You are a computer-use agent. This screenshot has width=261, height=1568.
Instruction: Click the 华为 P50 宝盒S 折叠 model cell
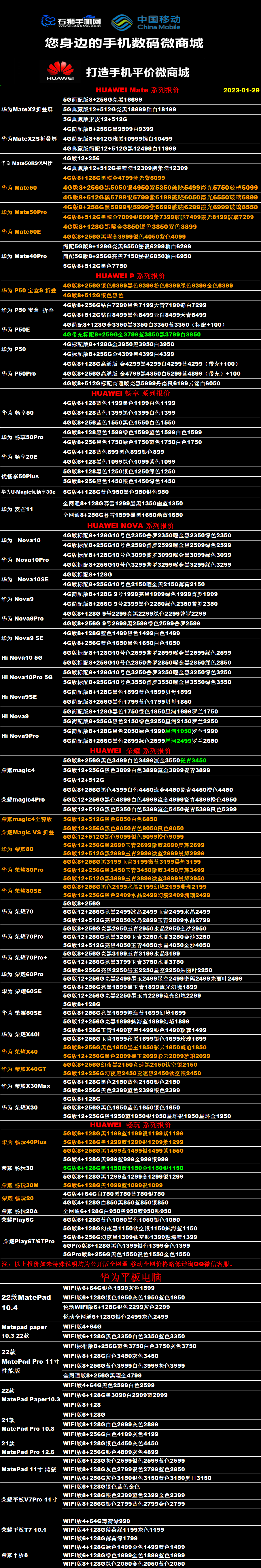[31, 290]
